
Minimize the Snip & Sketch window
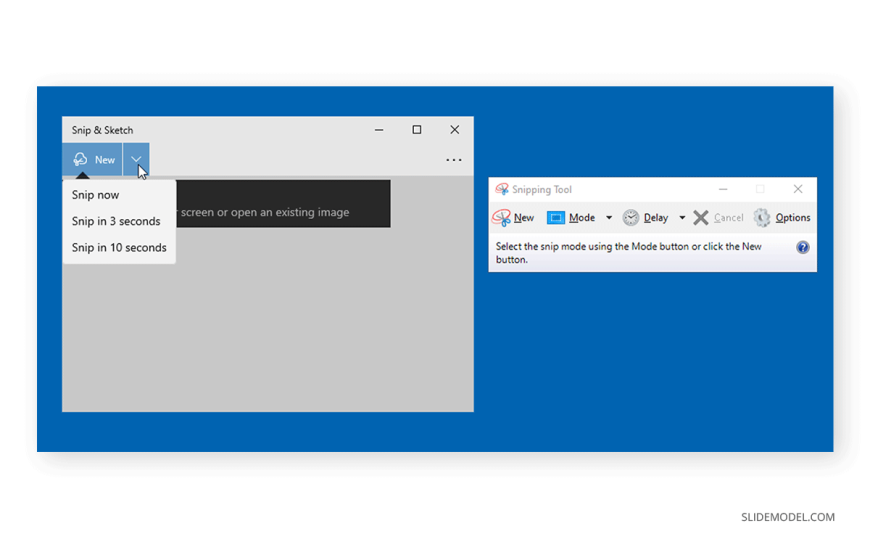pos(379,130)
